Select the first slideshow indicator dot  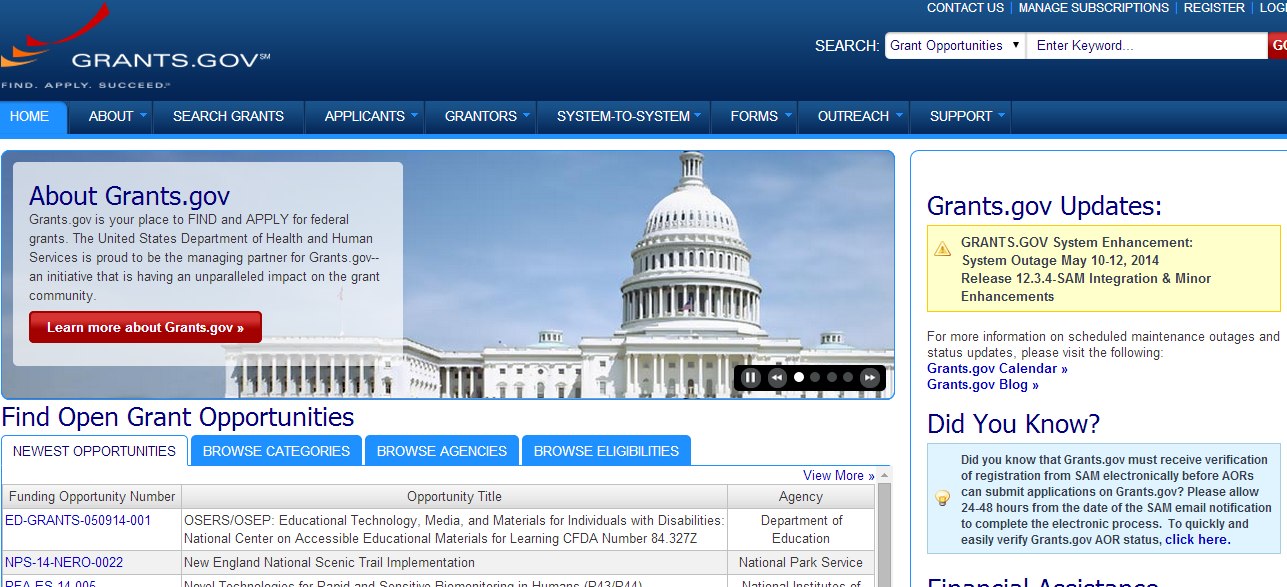coord(799,378)
